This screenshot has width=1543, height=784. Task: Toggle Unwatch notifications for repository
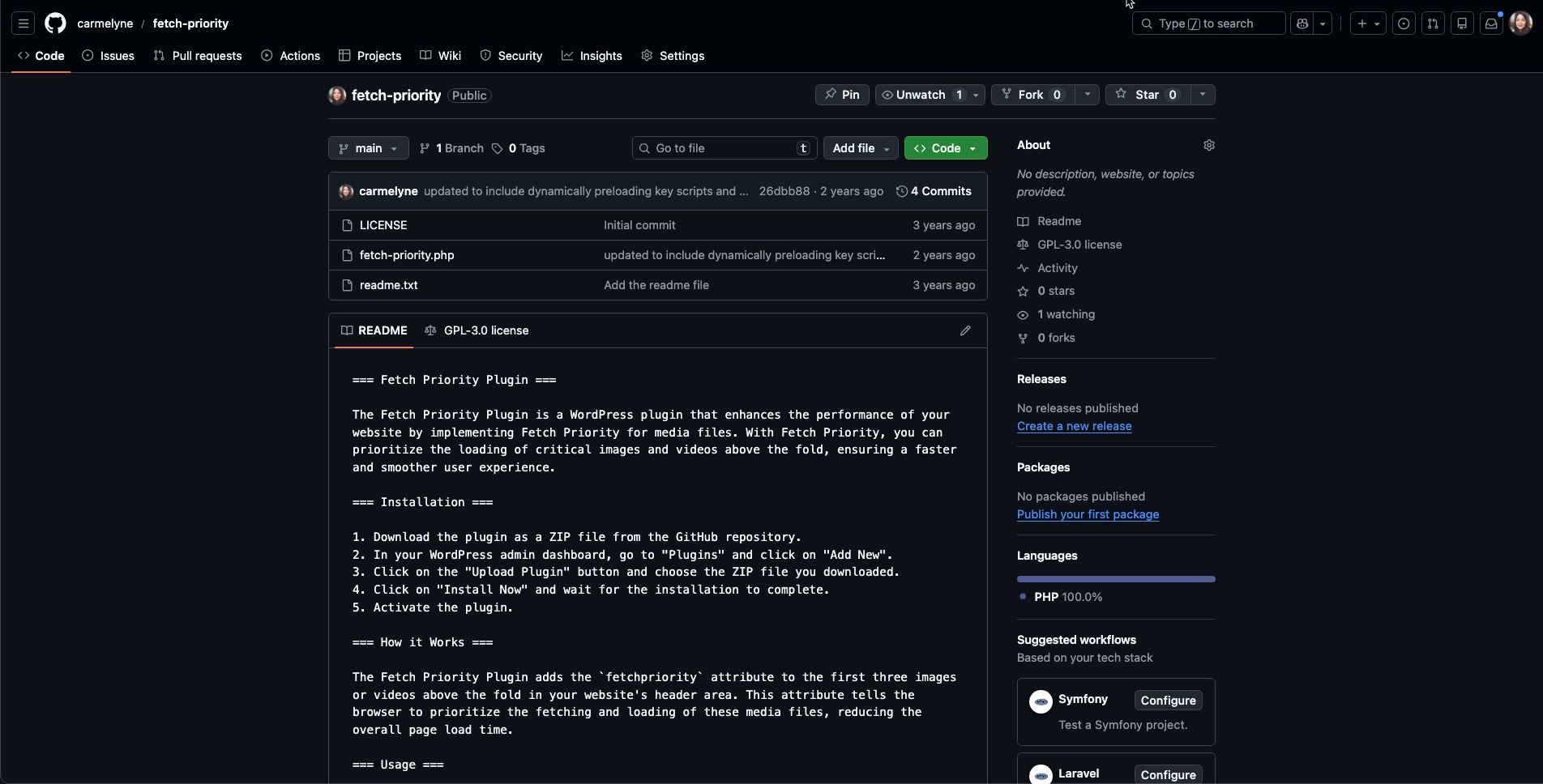pyautogui.click(x=921, y=95)
